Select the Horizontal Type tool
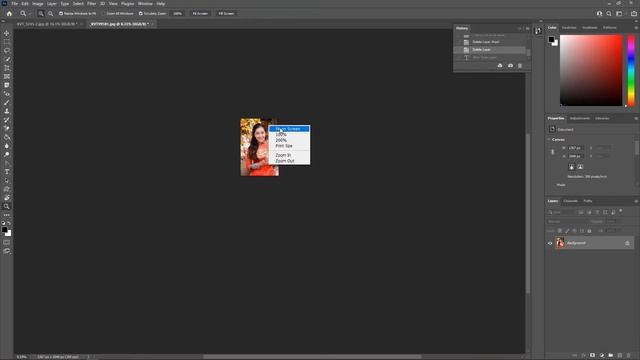This screenshot has height=360, width=640. pyautogui.click(x=7, y=172)
